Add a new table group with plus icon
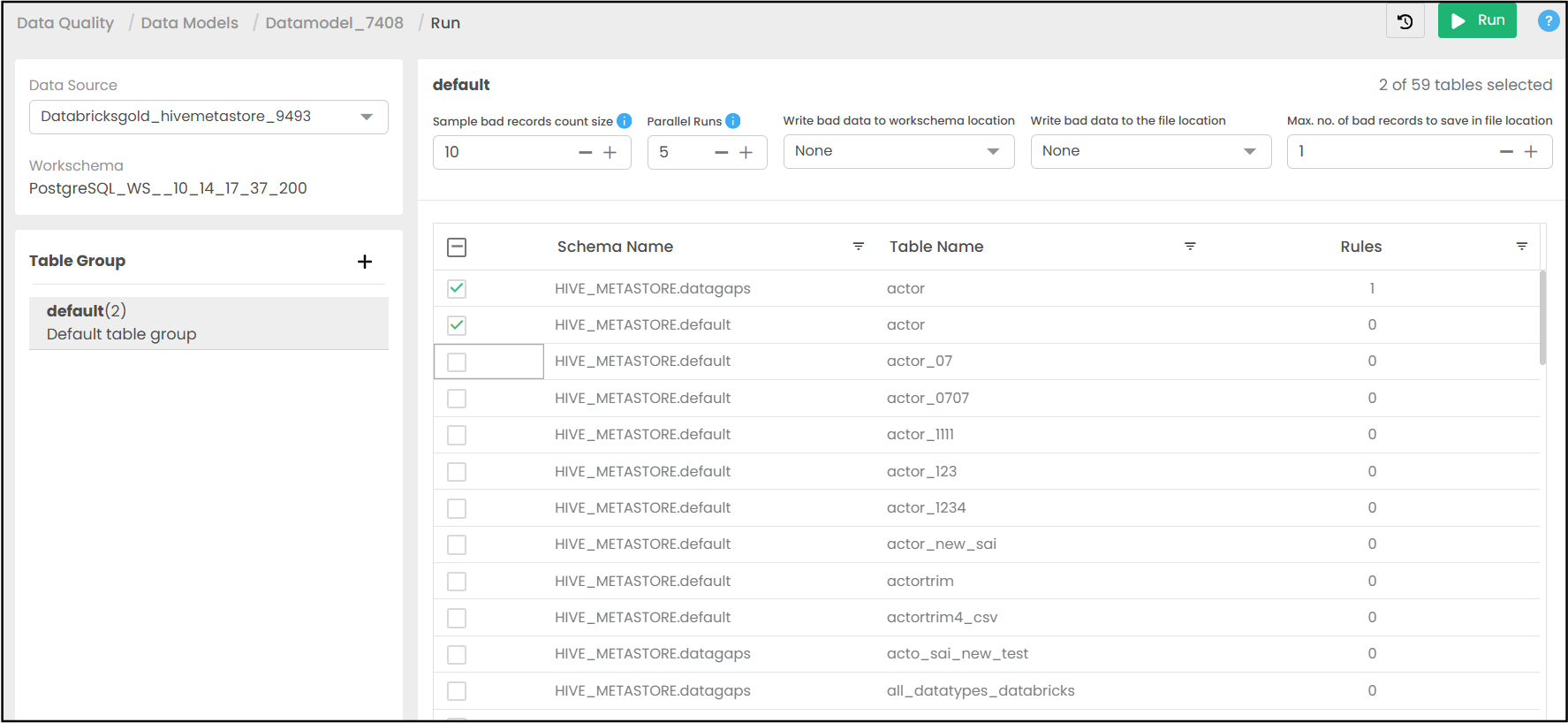This screenshot has height=723, width=1568. [x=365, y=262]
